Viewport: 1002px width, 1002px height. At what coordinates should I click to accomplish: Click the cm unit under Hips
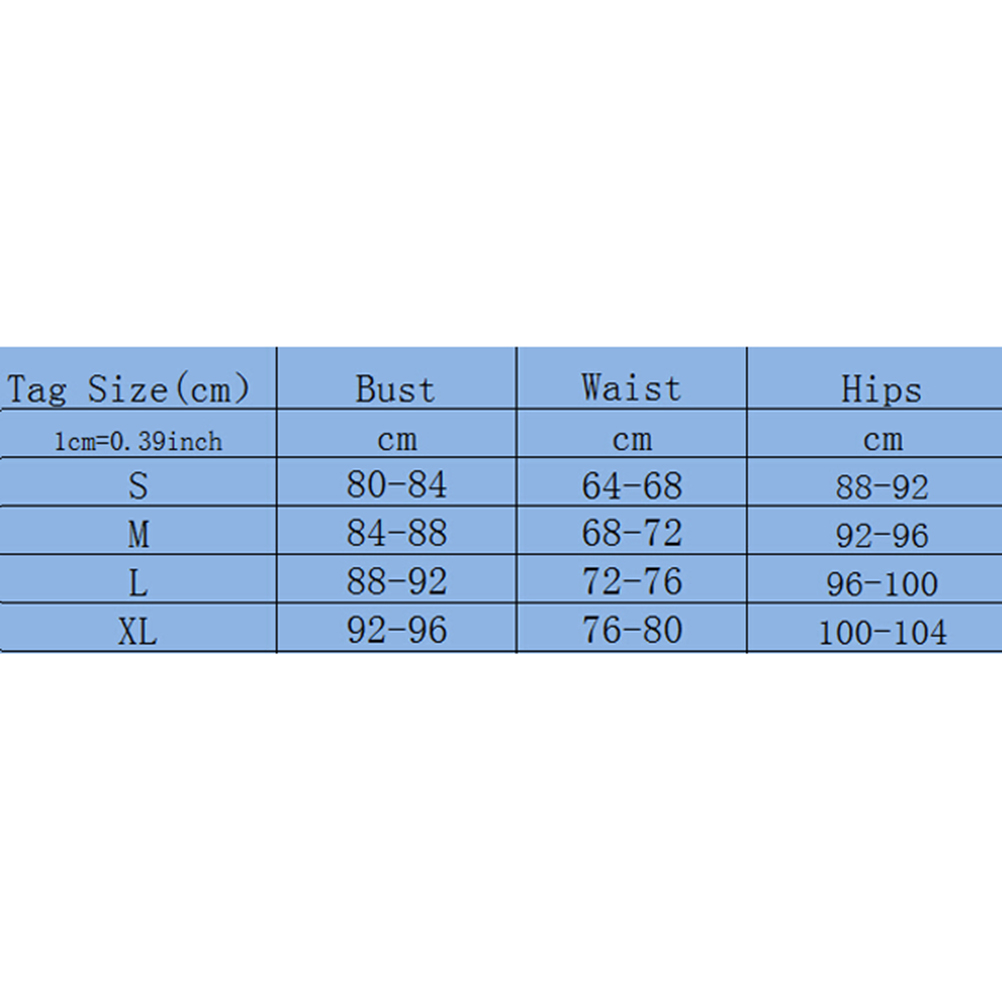tap(881, 439)
